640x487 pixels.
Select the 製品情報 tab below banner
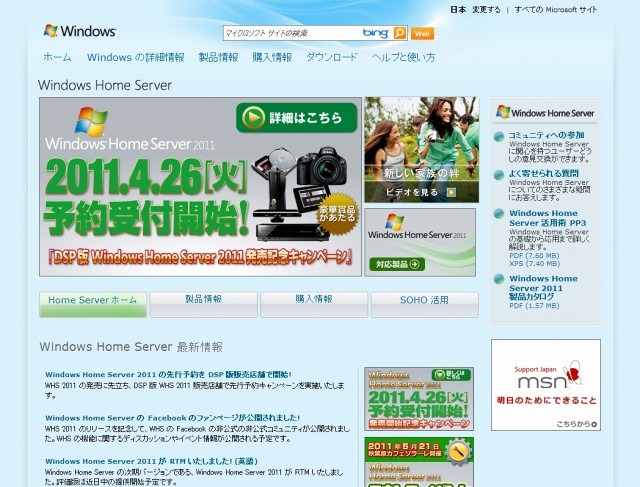point(203,305)
